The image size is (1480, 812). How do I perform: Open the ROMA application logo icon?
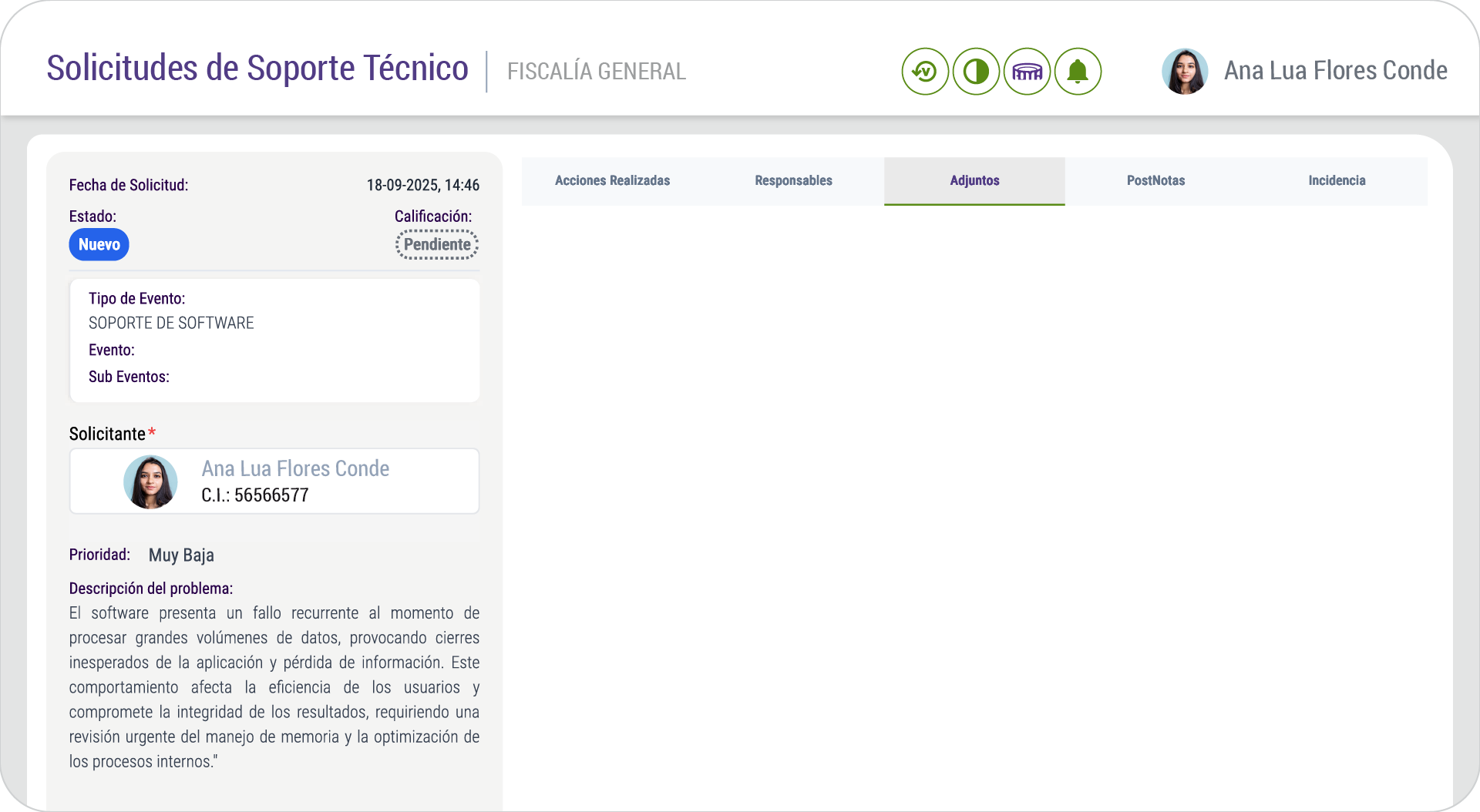point(1027,71)
